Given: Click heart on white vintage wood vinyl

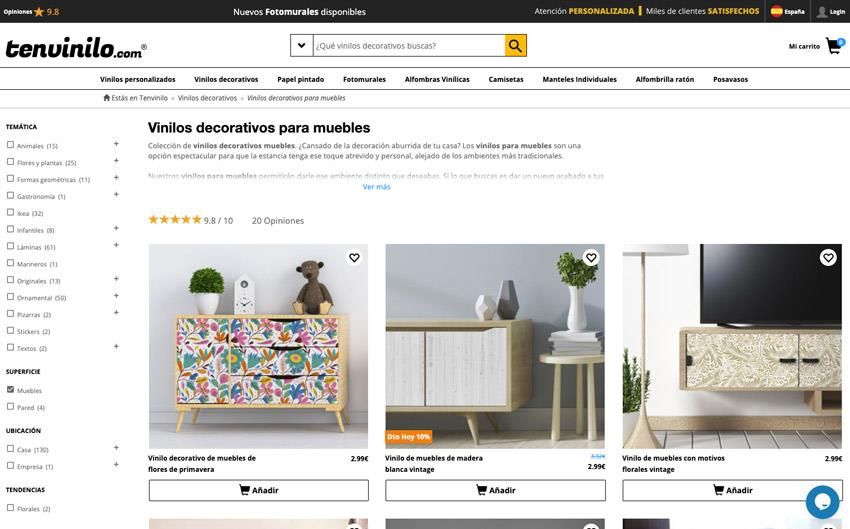Looking at the screenshot, I should pos(591,257).
